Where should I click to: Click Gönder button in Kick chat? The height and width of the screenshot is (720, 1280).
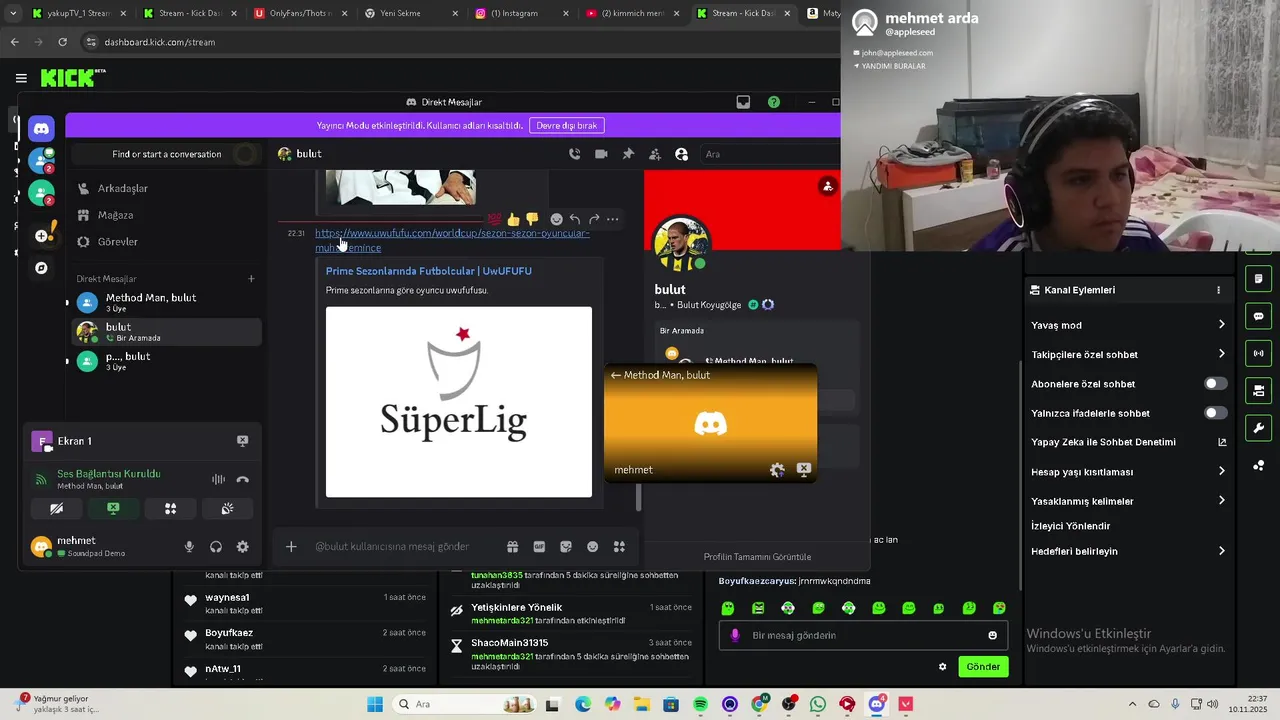click(983, 666)
